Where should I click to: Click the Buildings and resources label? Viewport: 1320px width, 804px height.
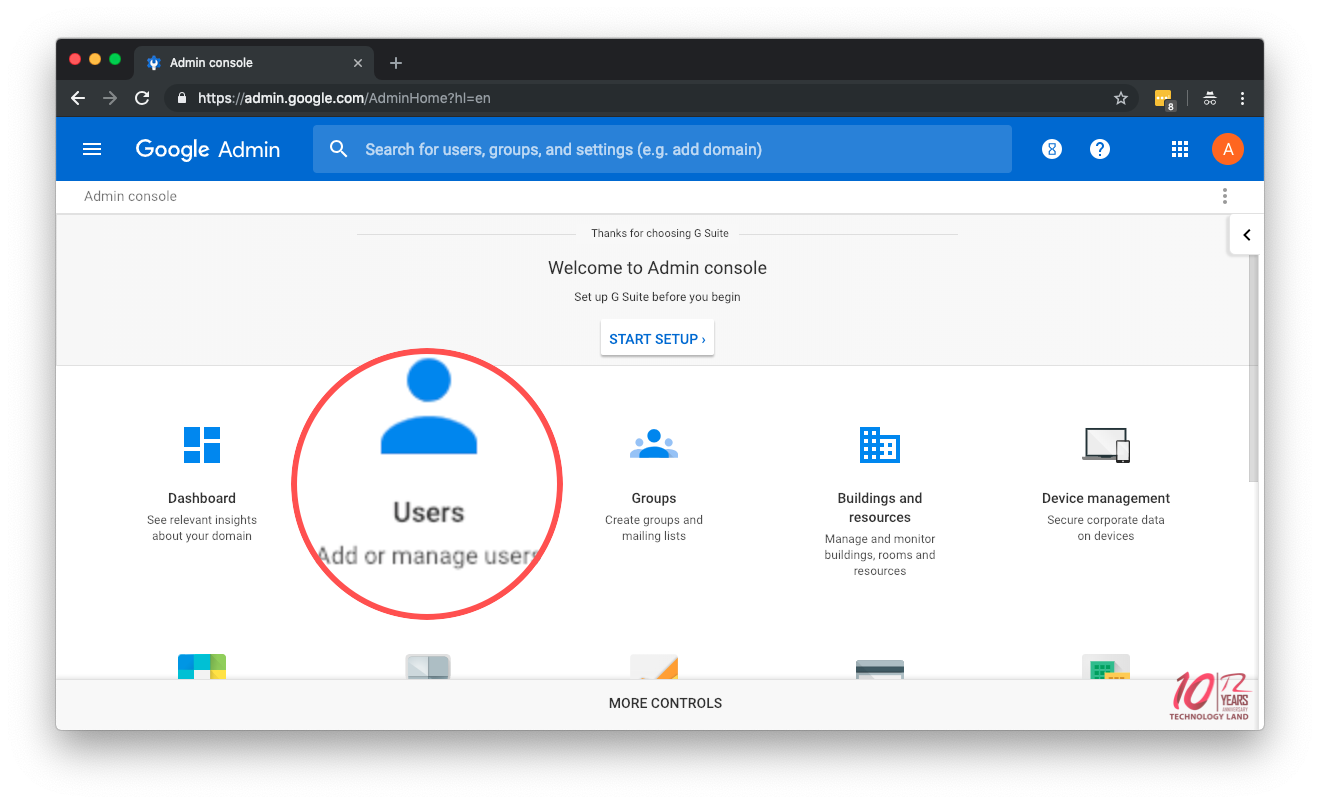[880, 508]
